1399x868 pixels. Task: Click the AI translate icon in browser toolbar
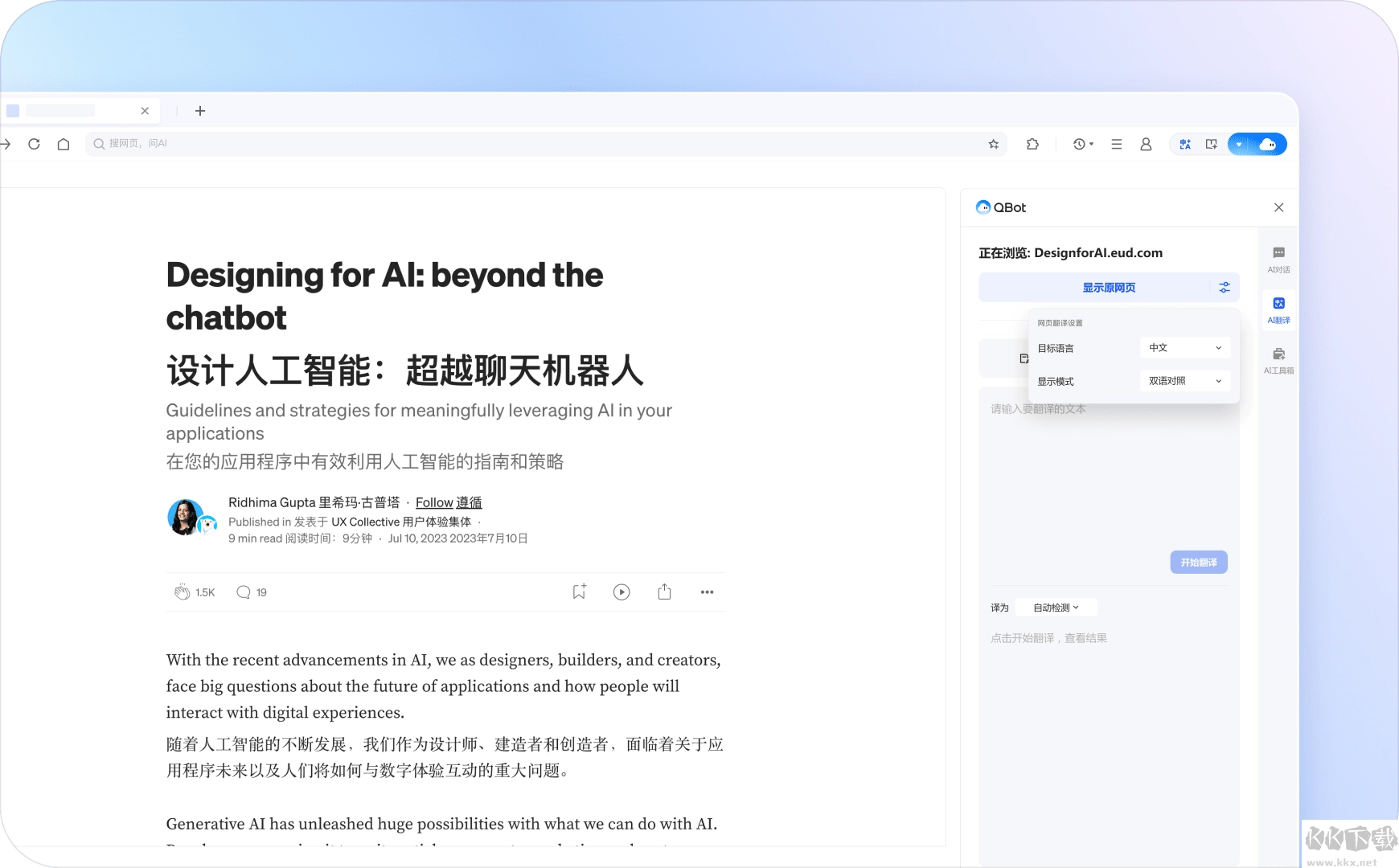pos(1184,145)
